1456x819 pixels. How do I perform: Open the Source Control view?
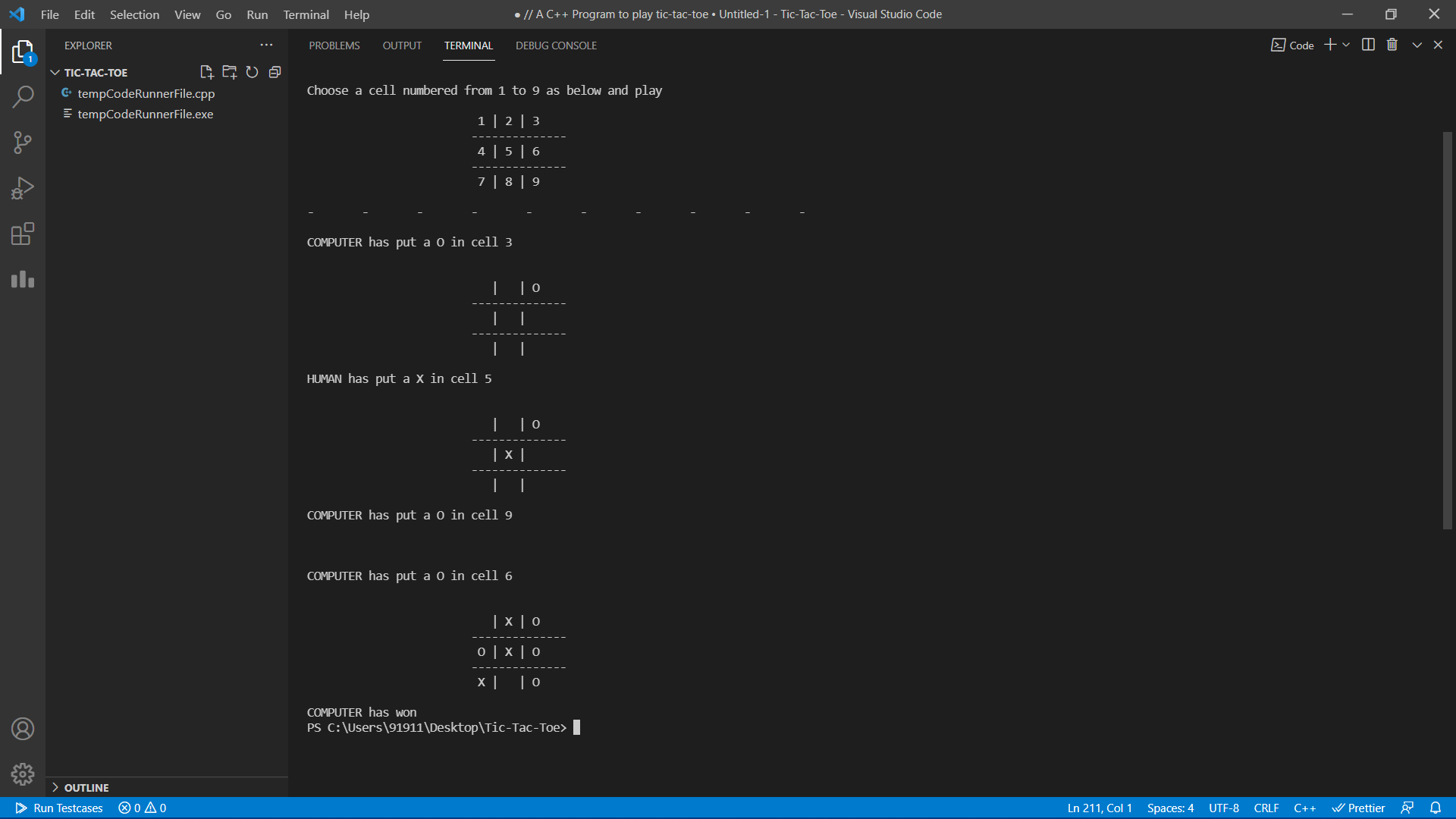tap(23, 143)
